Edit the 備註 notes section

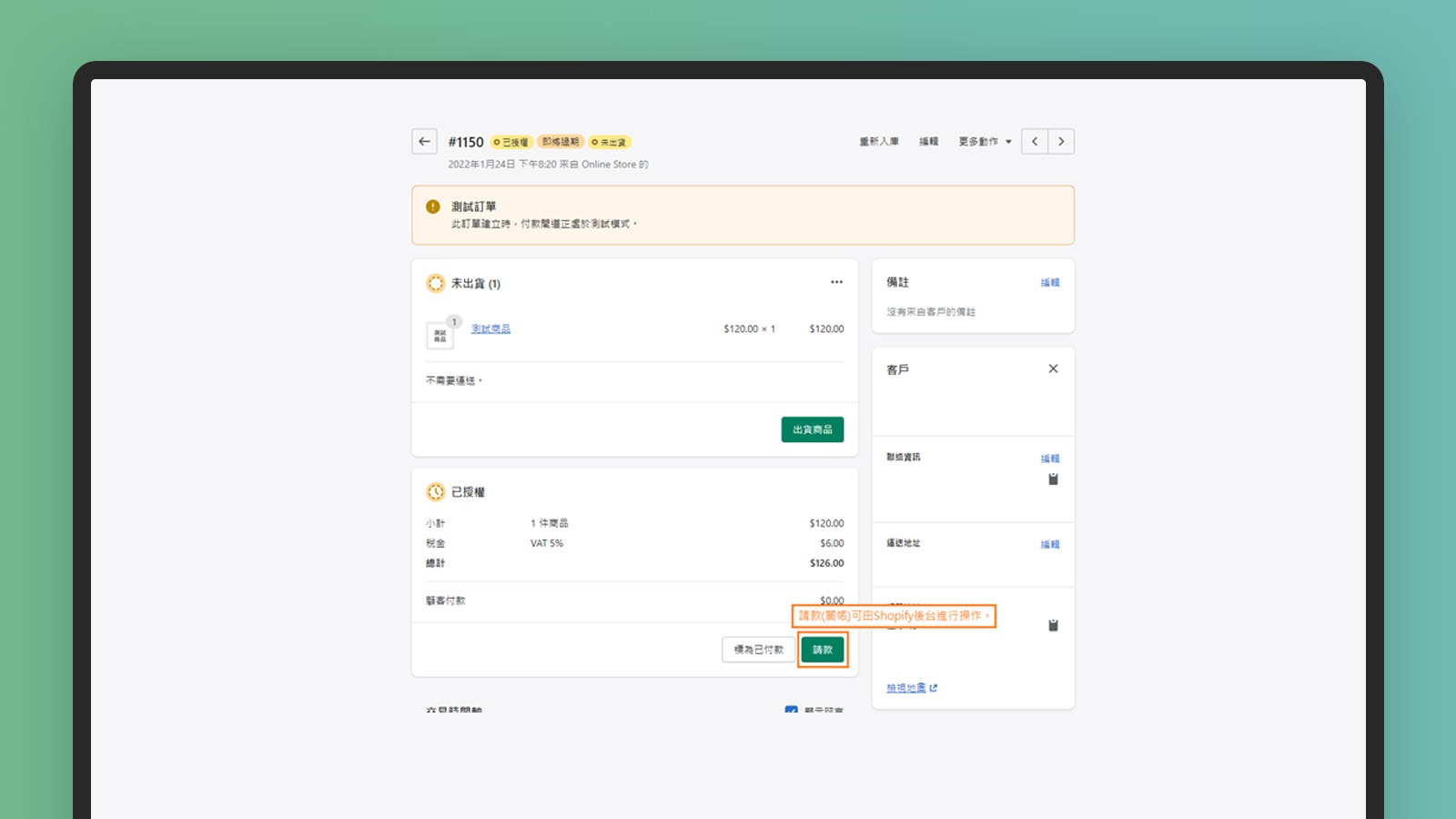pyautogui.click(x=1050, y=282)
